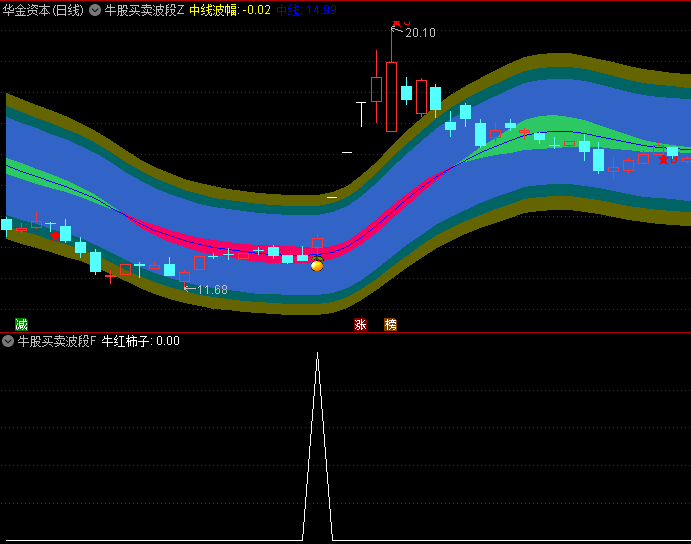This screenshot has width=691, height=544.
Task: Click the 中线波幅: -0.02 value
Action: pos(230,10)
